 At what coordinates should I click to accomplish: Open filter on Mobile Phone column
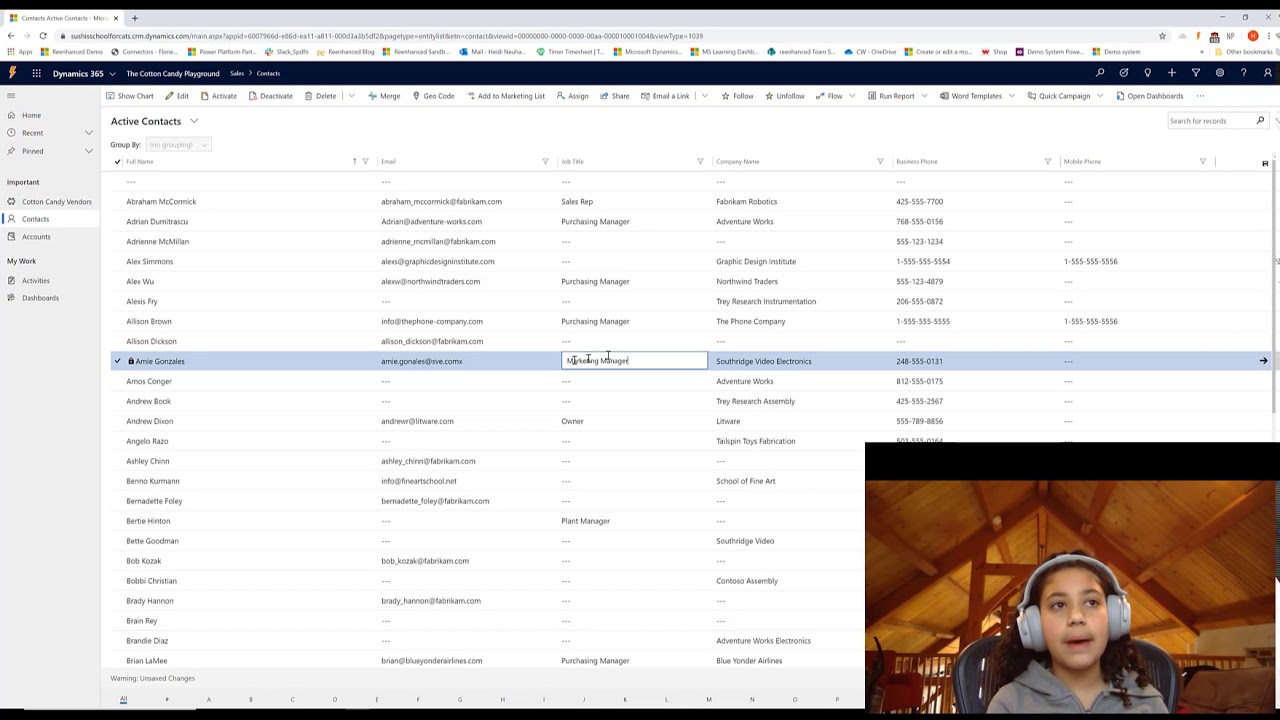(1203, 162)
